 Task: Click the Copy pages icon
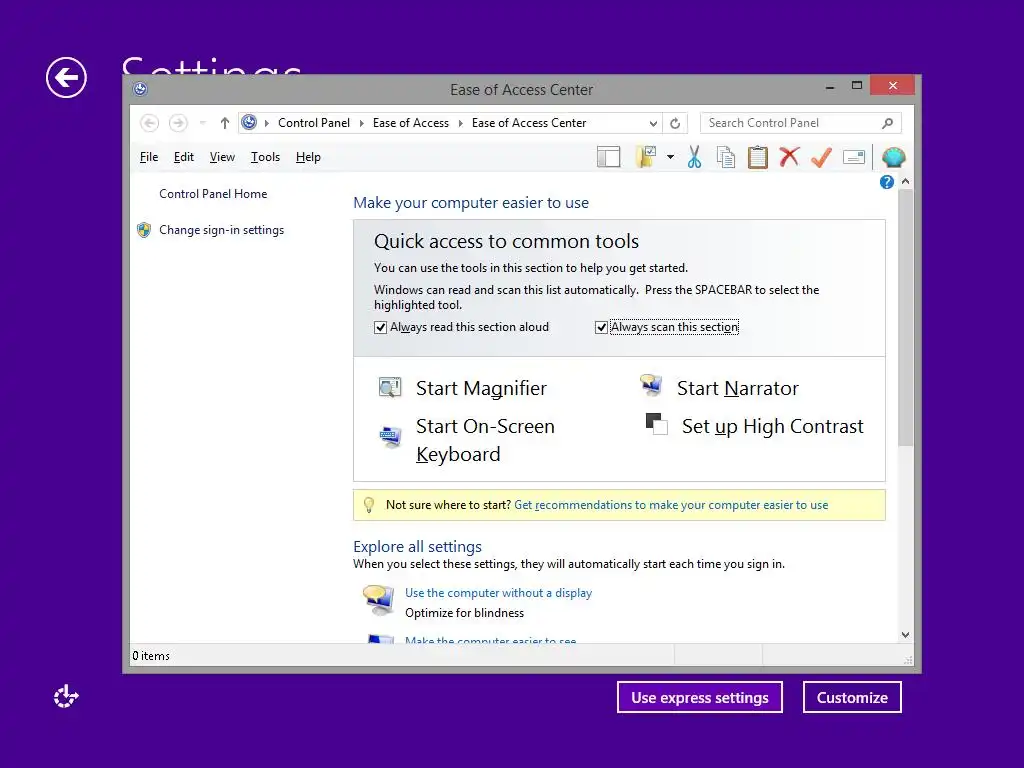coord(726,157)
